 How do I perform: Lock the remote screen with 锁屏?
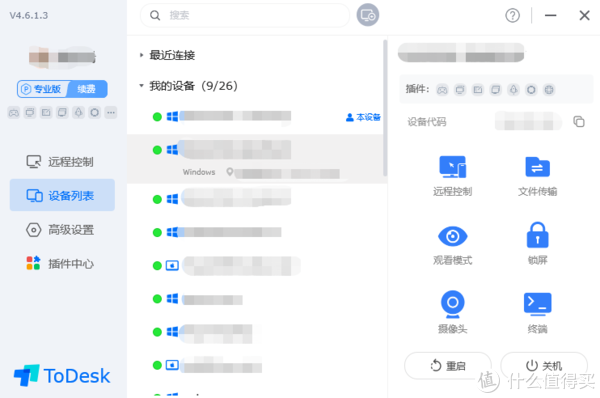coord(538,244)
